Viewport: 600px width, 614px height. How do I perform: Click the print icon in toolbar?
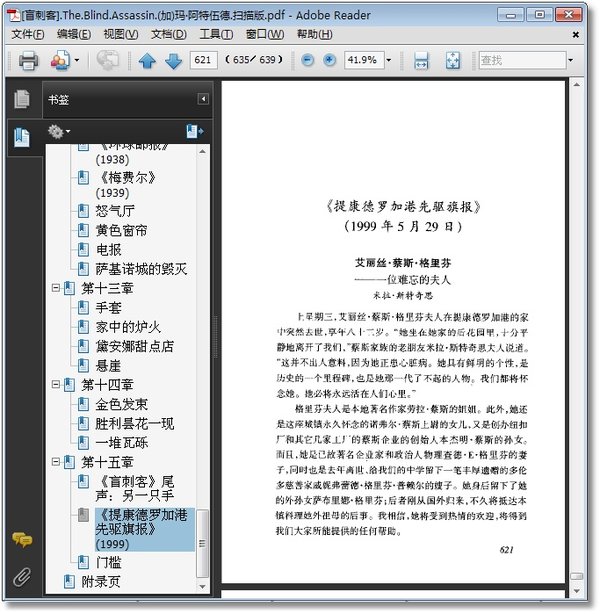point(29,61)
